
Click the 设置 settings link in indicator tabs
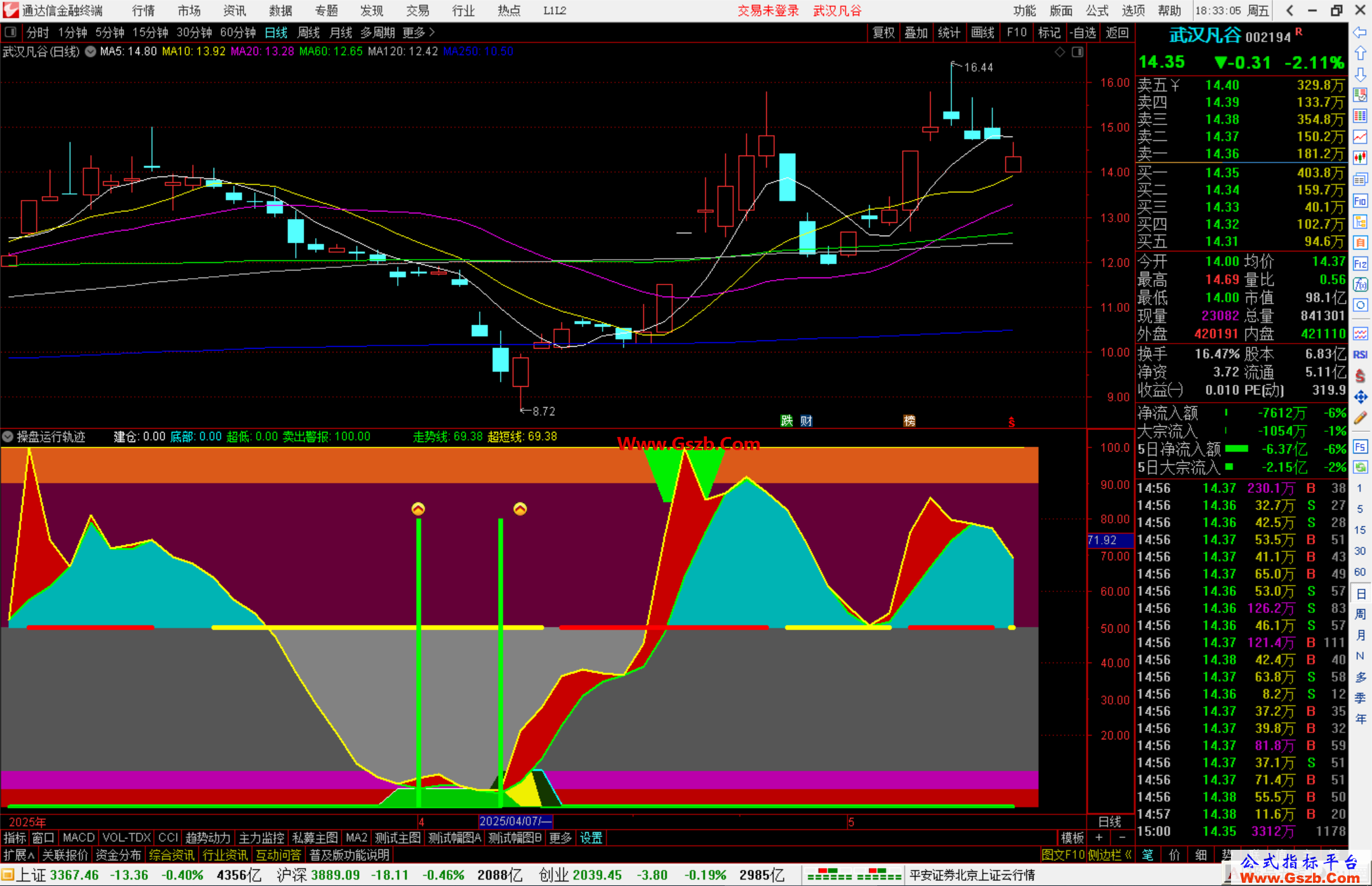tap(591, 838)
